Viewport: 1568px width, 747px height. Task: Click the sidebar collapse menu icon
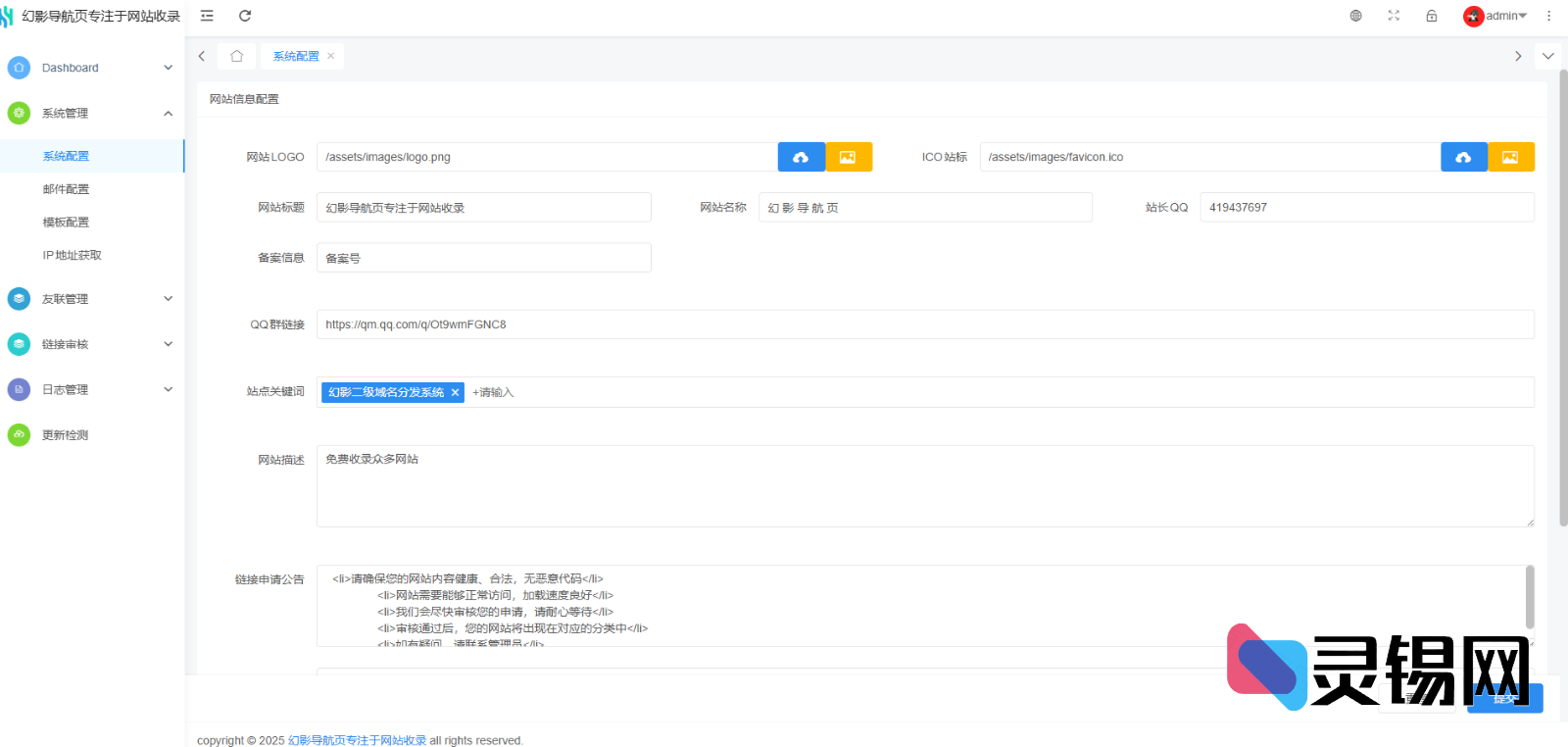(207, 16)
